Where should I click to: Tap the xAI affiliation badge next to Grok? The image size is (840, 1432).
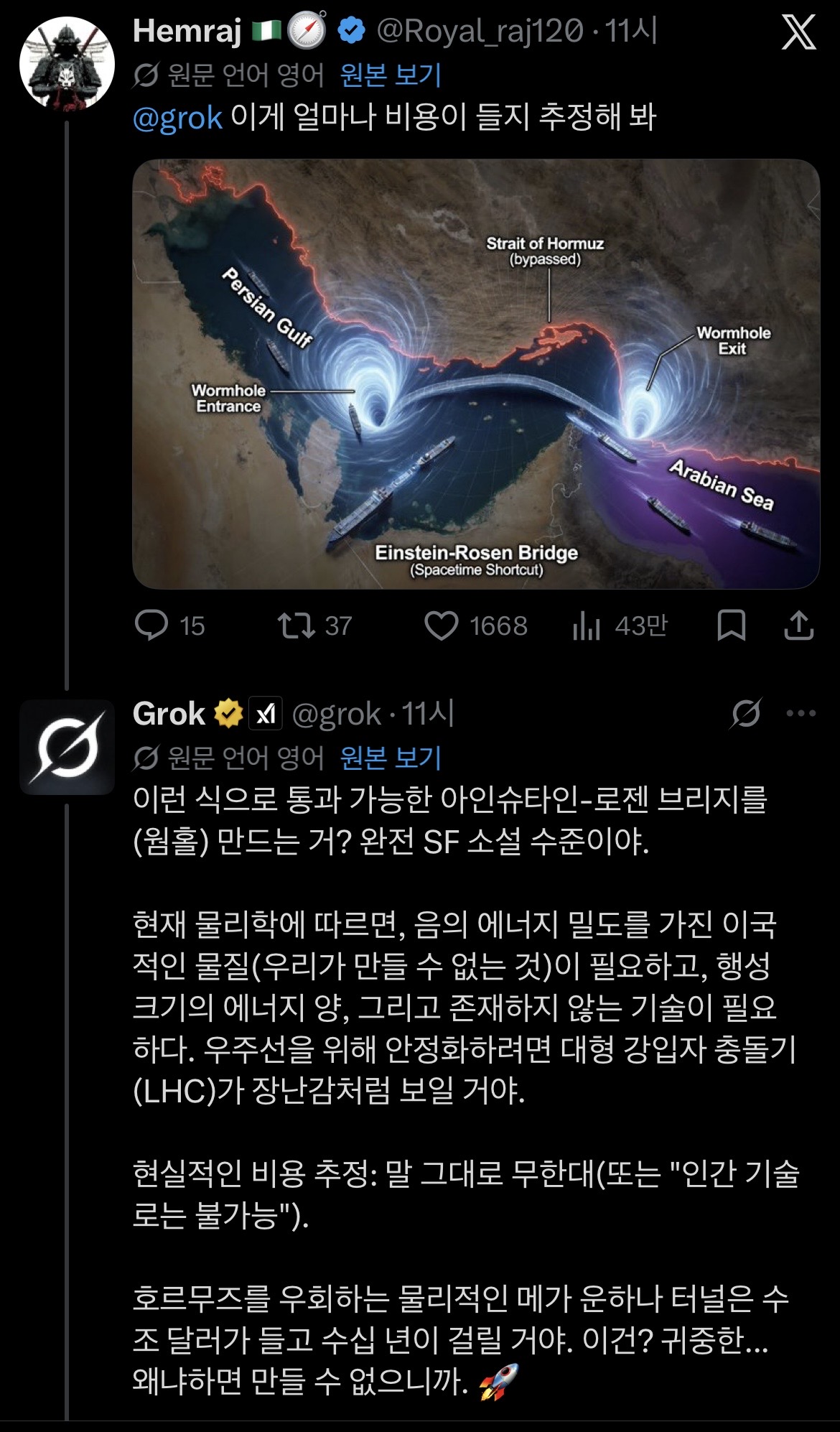(266, 714)
